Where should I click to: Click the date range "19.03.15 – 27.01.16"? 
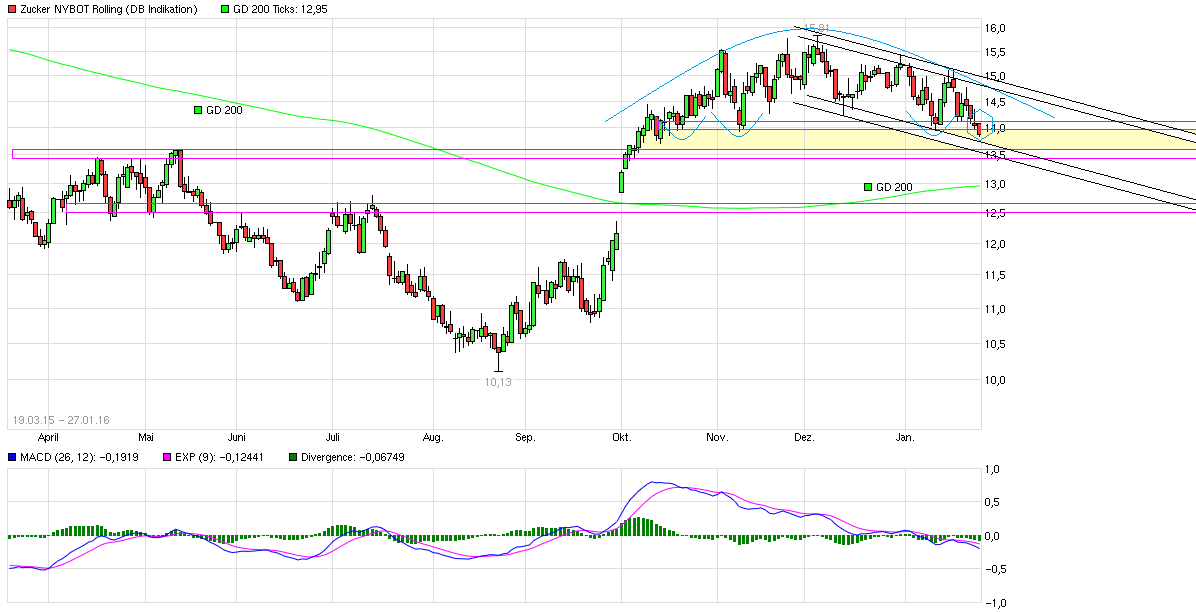pos(61,420)
